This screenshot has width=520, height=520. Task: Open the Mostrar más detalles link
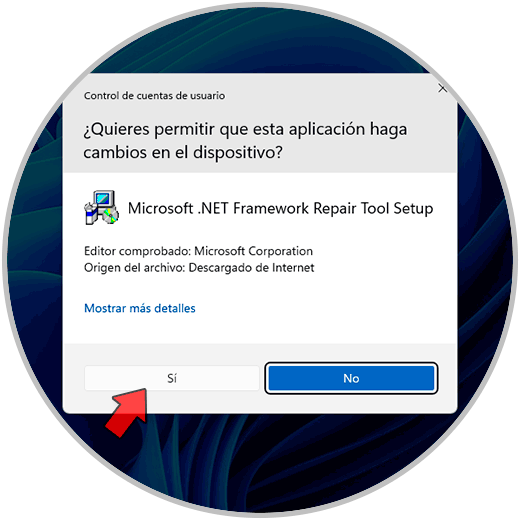(140, 308)
